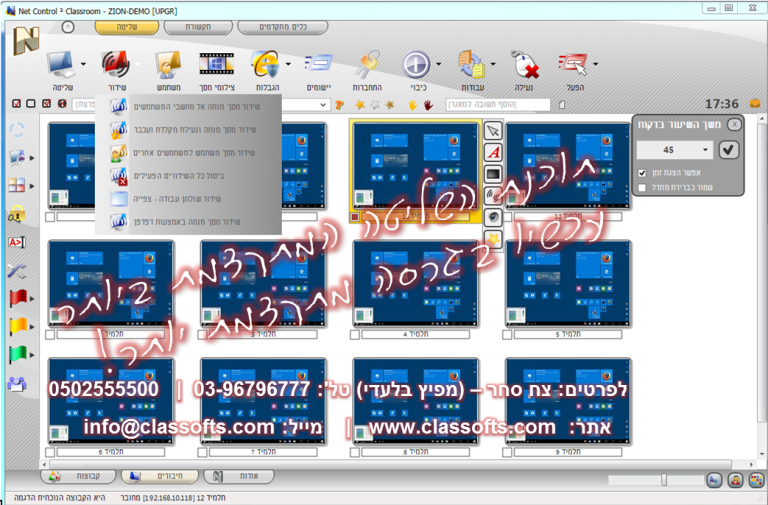Image resolution: width=768 pixels, height=505 pixels.
Task: Click the red flag icon in sidebar
Action: 18,298
